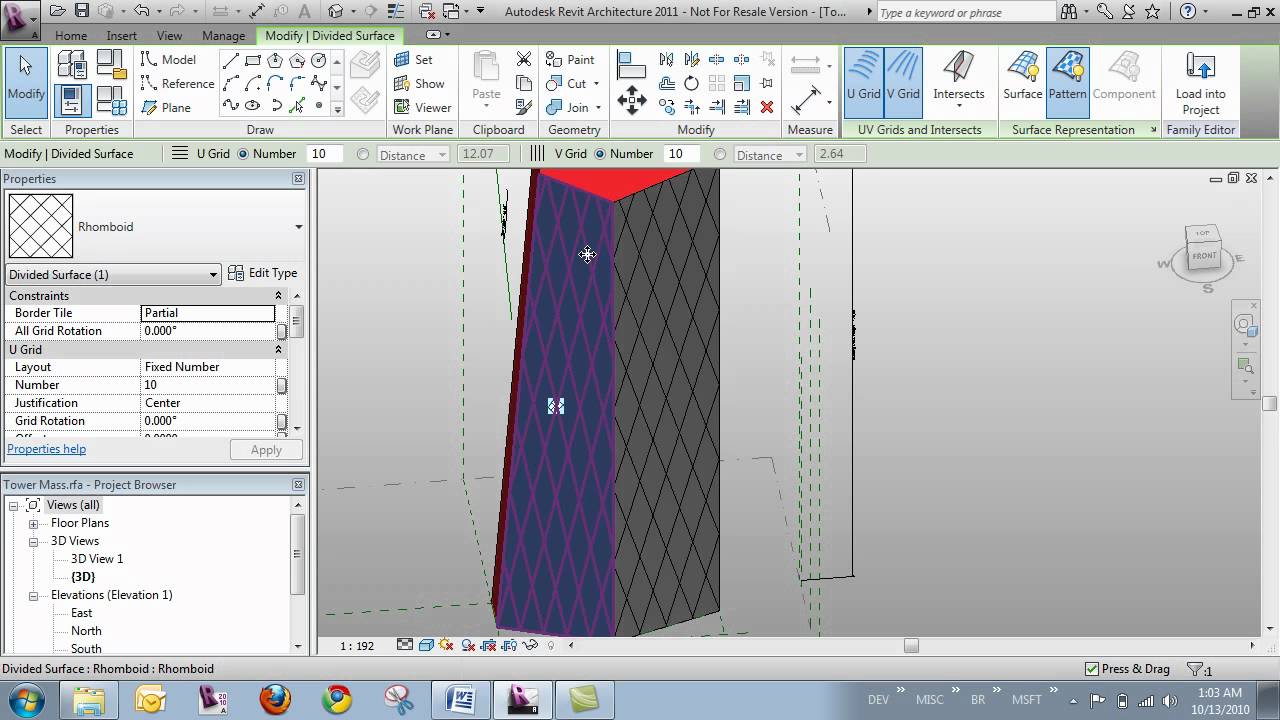Image resolution: width=1280 pixels, height=720 pixels.
Task: Click the Apply button in Properties
Action: coord(266,449)
